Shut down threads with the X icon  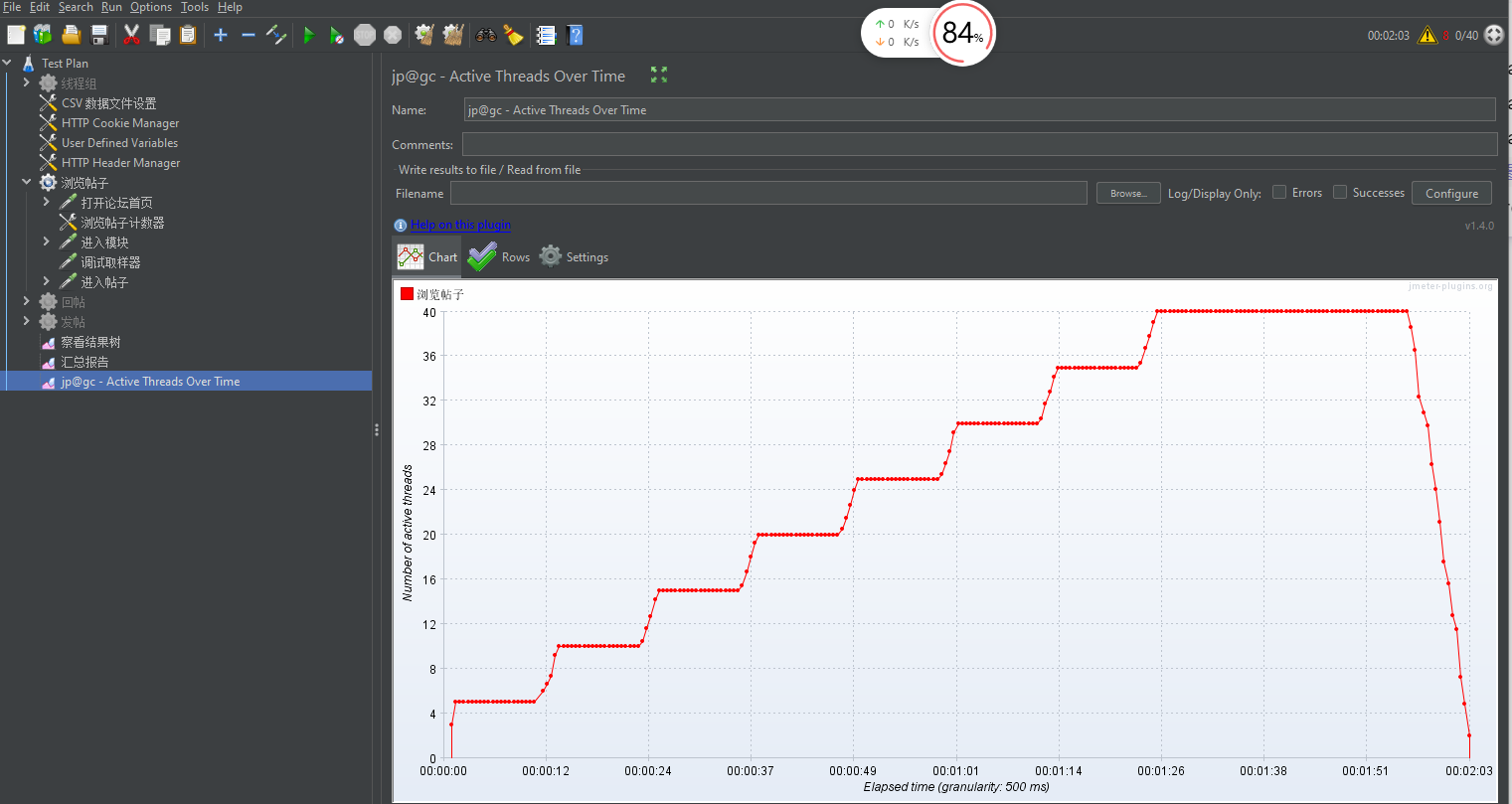(x=393, y=35)
